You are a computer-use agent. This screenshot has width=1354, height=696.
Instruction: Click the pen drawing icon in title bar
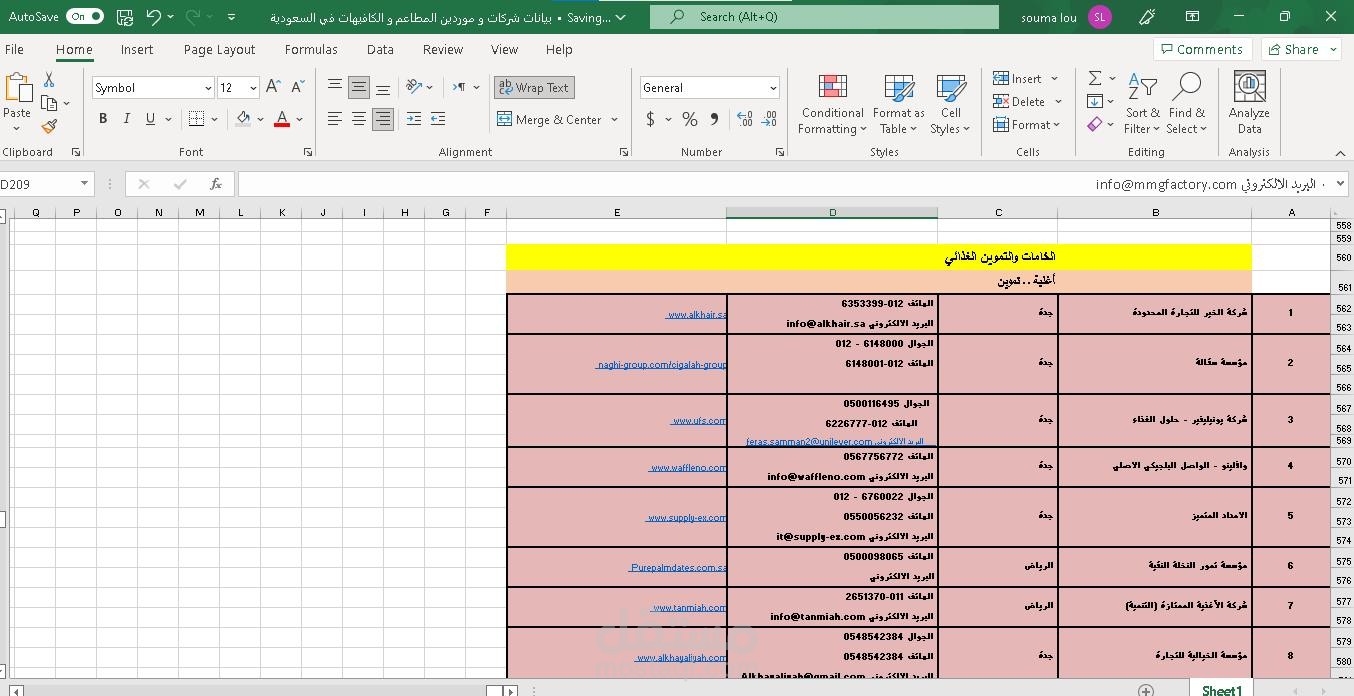(1147, 17)
